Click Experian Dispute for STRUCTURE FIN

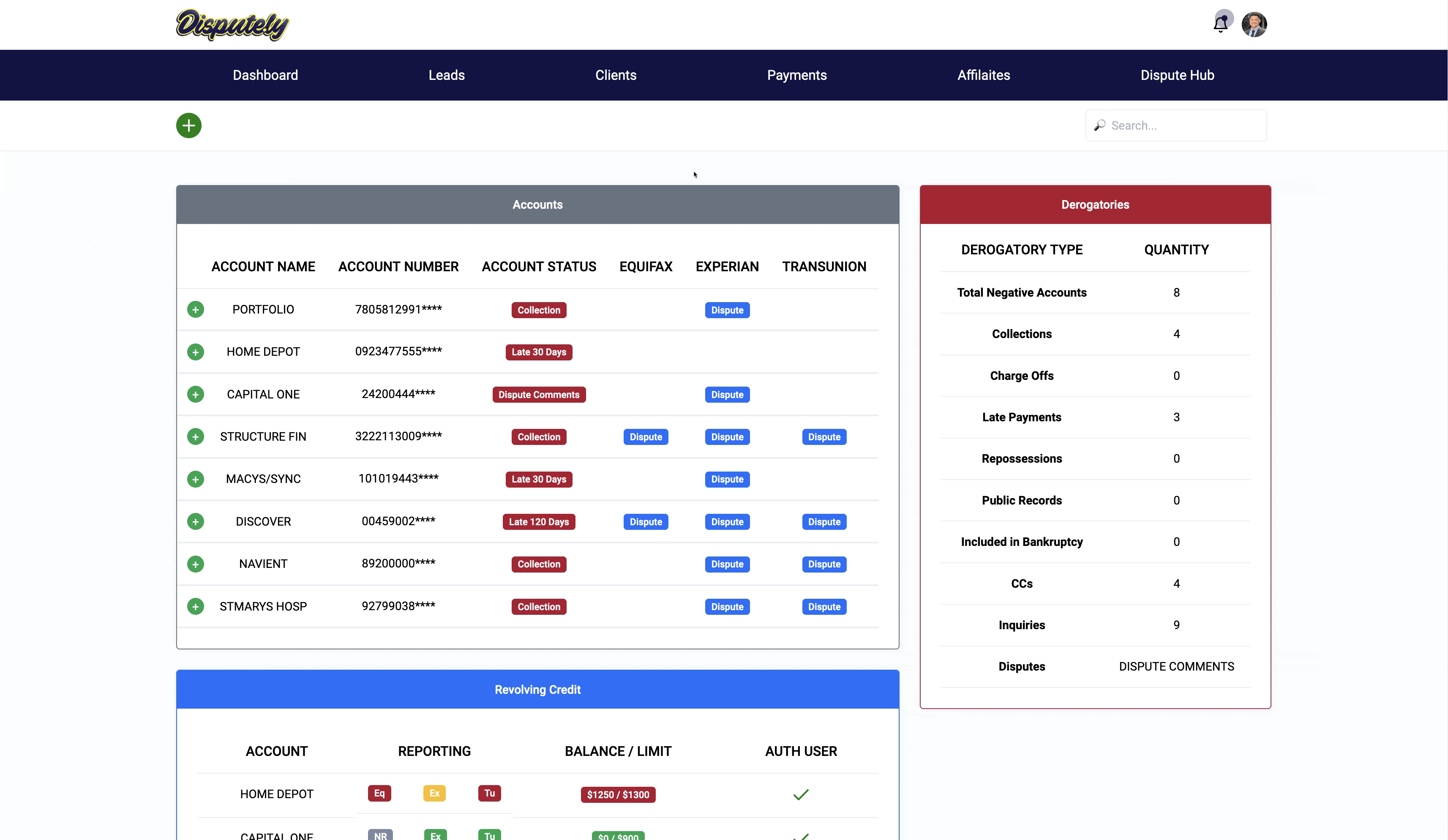(727, 437)
